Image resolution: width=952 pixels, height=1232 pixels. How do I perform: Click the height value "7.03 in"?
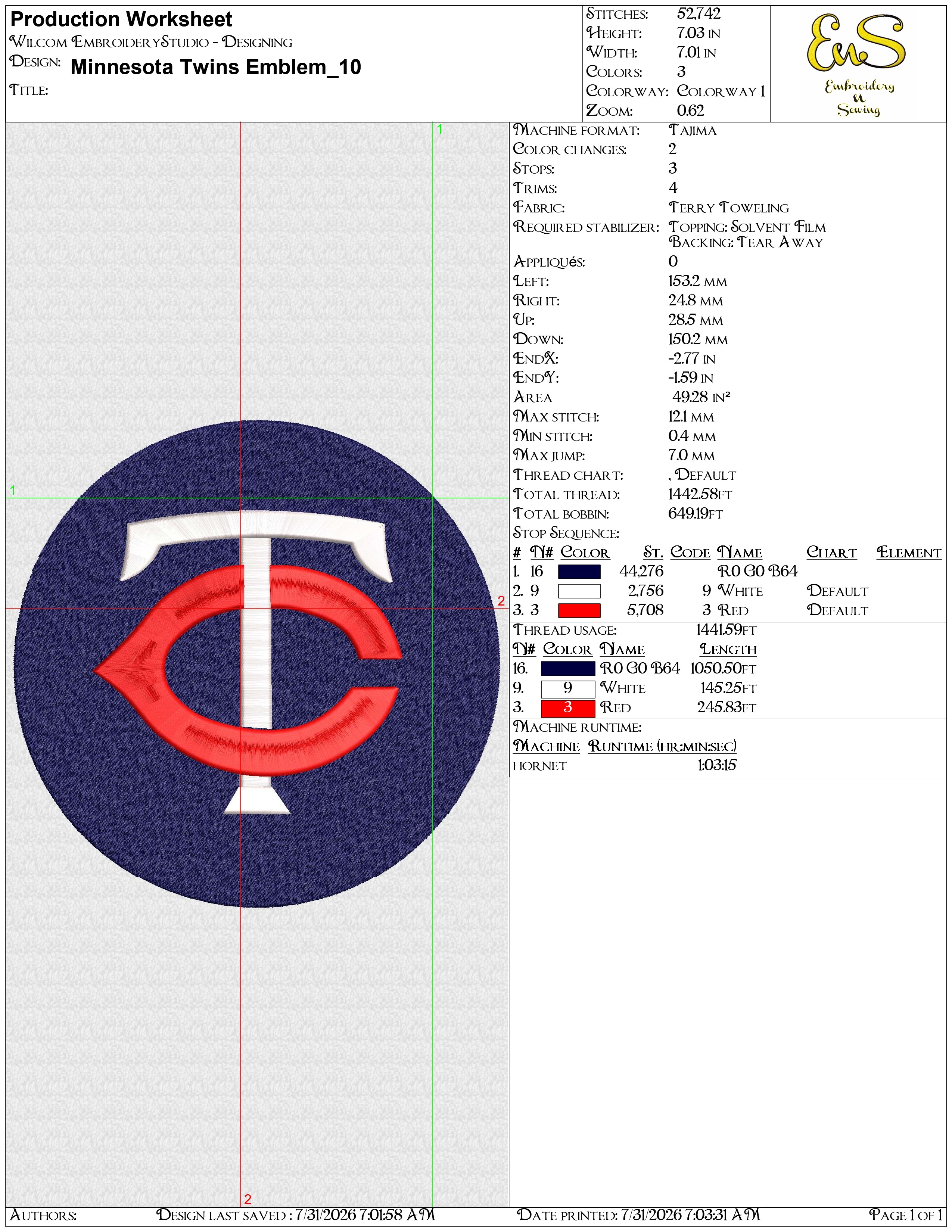coord(698,33)
